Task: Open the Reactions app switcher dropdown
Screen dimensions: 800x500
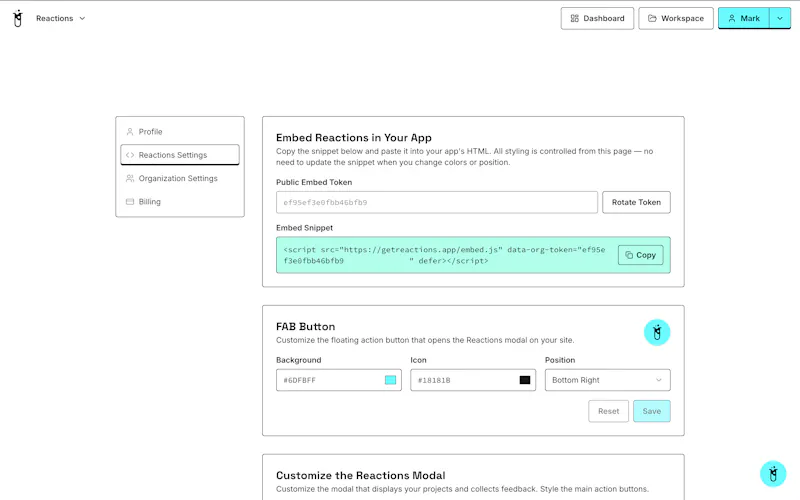Action: [60, 18]
